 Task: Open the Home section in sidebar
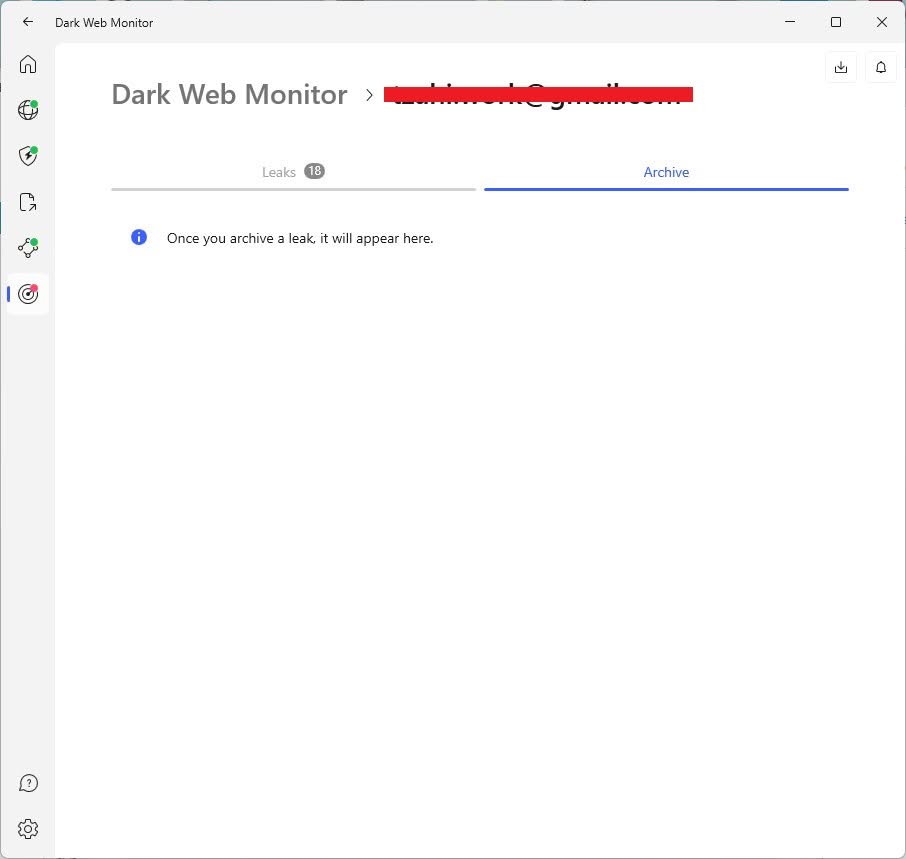(28, 64)
